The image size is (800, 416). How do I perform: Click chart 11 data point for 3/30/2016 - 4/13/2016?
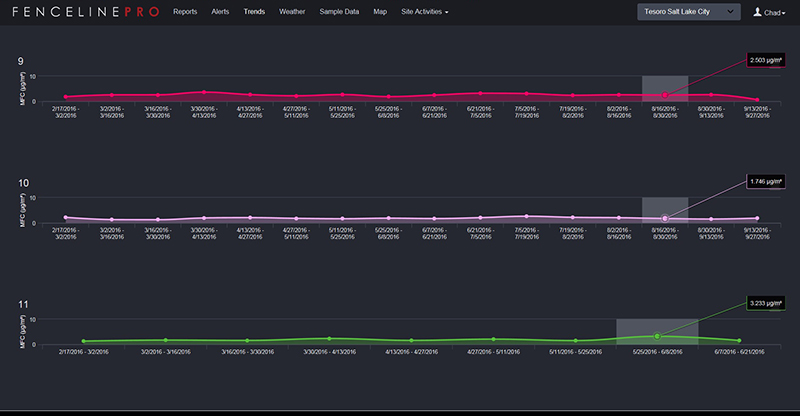(x=330, y=338)
